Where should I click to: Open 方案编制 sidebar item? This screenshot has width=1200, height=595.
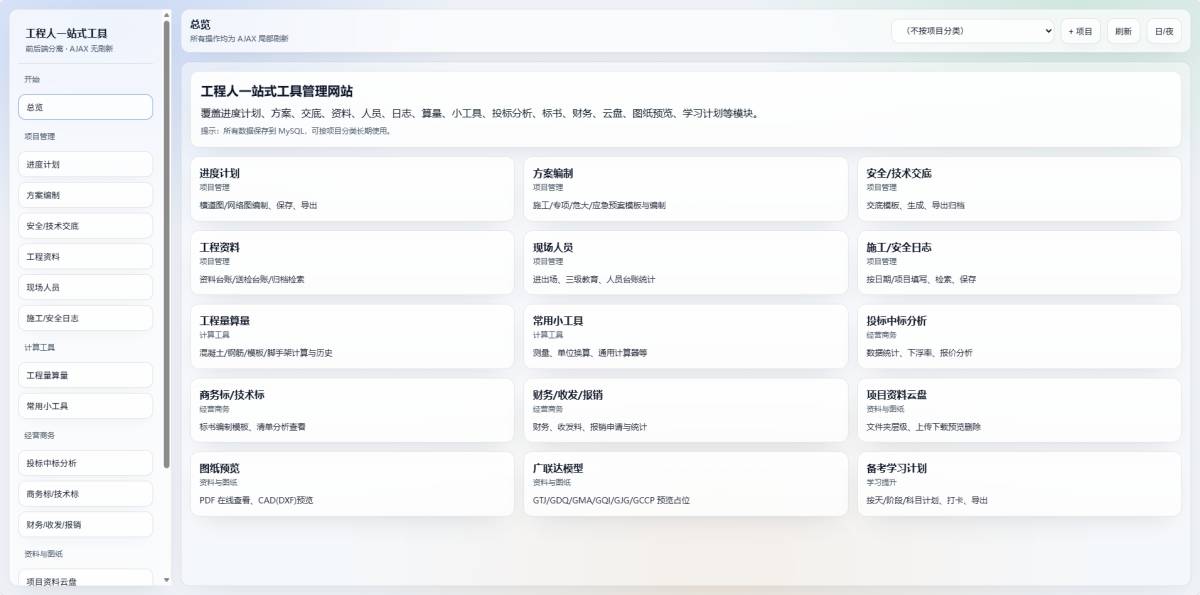pos(85,195)
